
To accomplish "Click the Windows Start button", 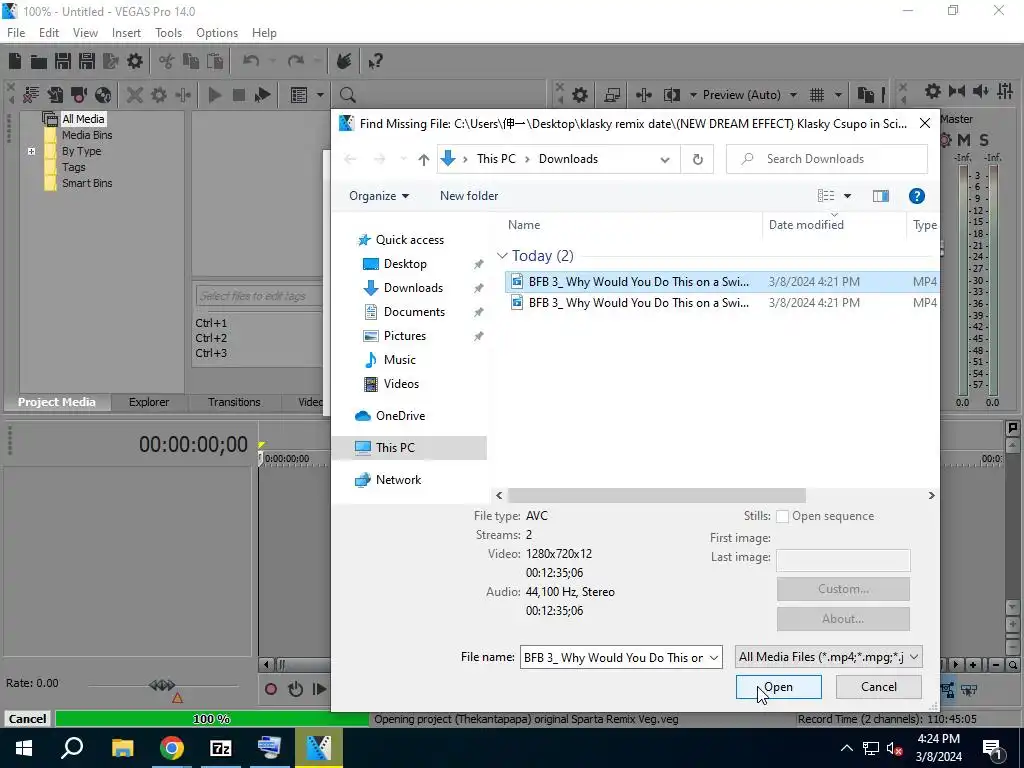I will click(24, 748).
